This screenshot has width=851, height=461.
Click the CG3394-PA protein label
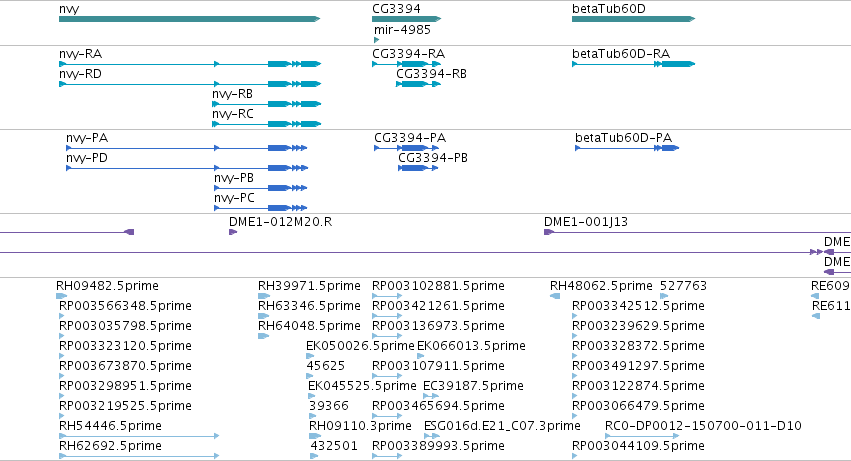(x=410, y=138)
